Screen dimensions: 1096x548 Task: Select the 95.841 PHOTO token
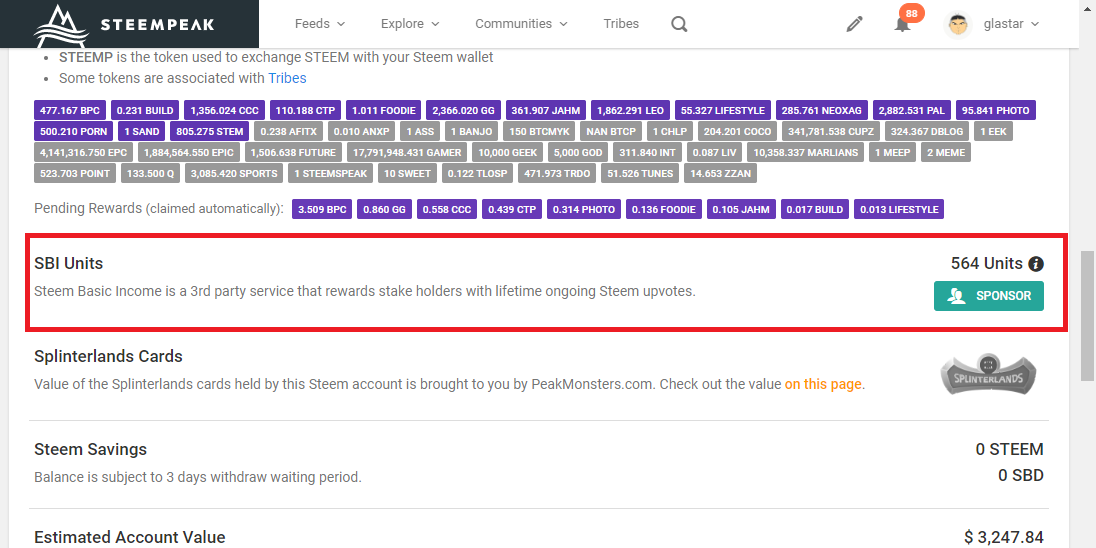(995, 110)
